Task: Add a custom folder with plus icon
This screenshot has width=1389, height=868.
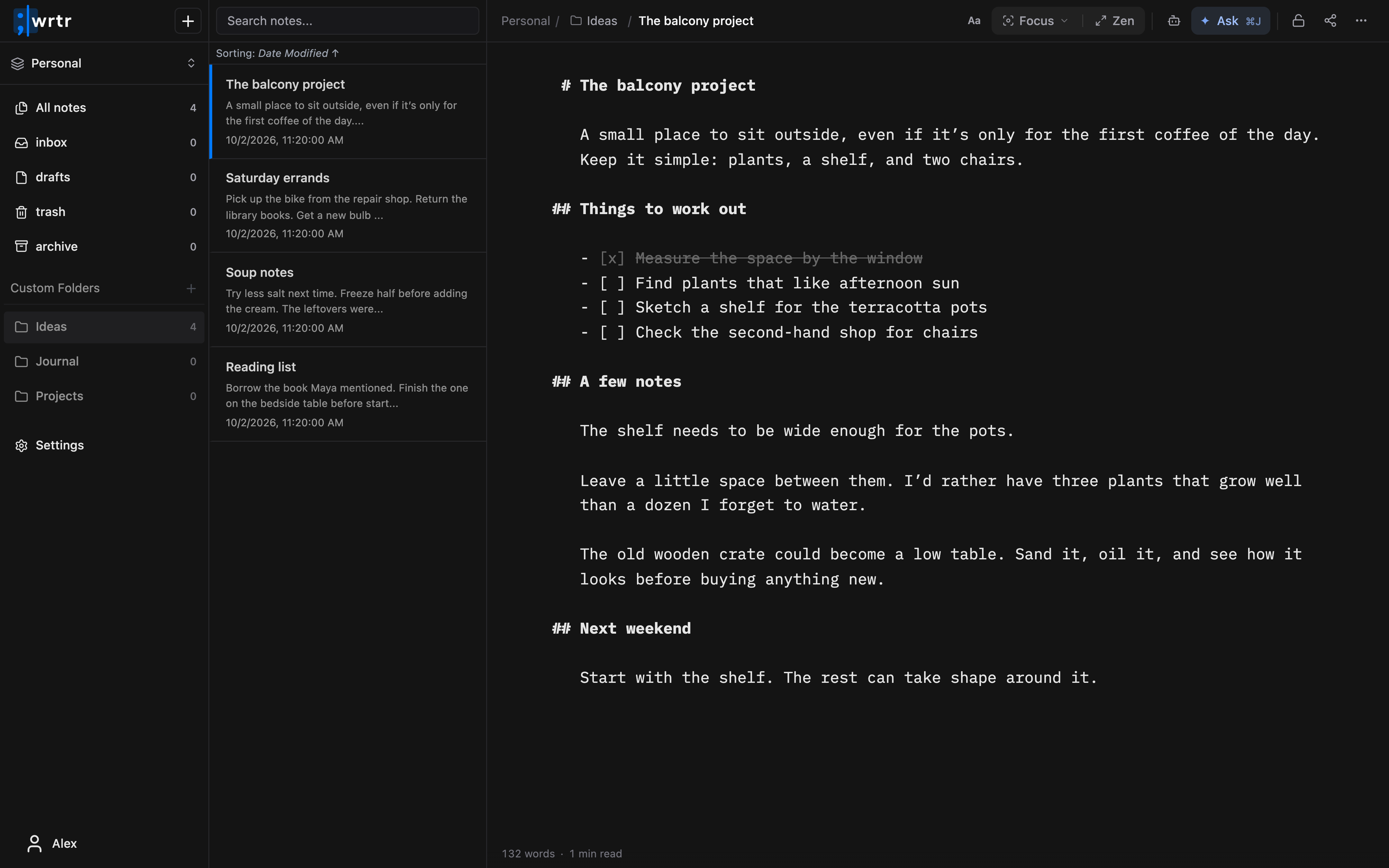Action: point(191,288)
